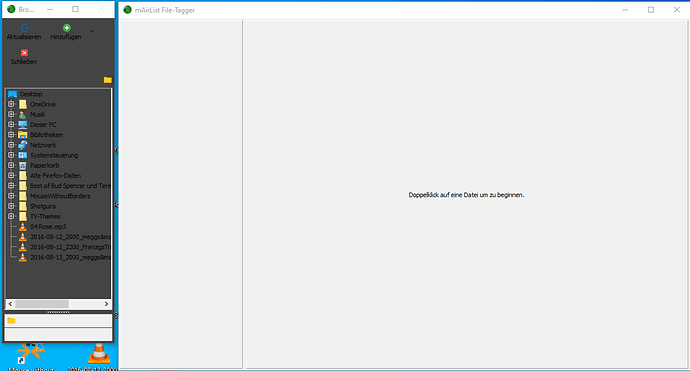
Task: Click the mAirList File-Tagger title icon
Action: tap(128, 10)
